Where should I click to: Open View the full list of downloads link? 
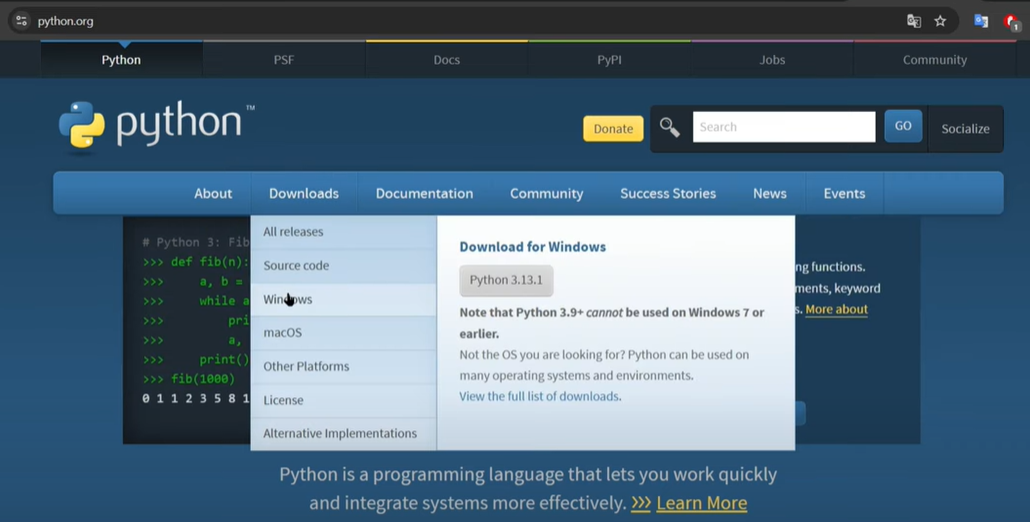pyautogui.click(x=539, y=396)
